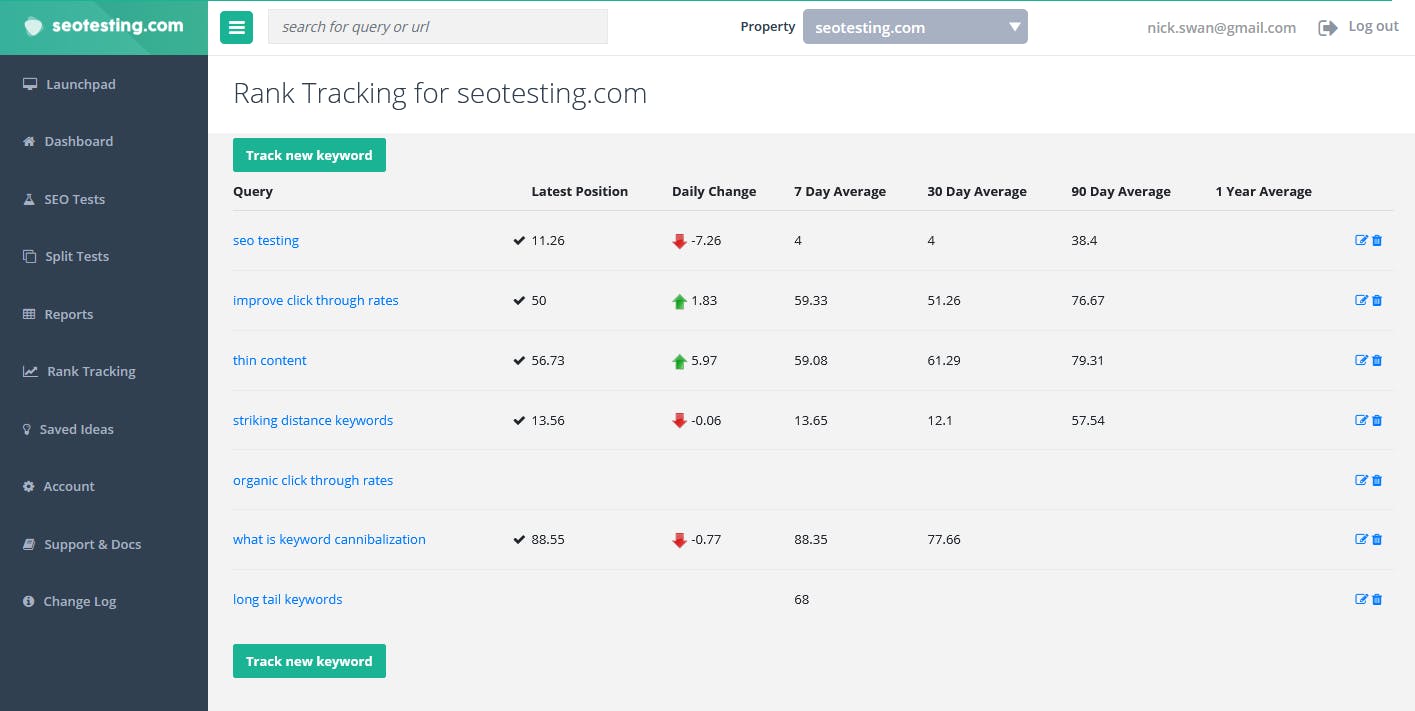1415x711 pixels.
Task: Click the seotesting.com shield logo
Action: [34, 27]
